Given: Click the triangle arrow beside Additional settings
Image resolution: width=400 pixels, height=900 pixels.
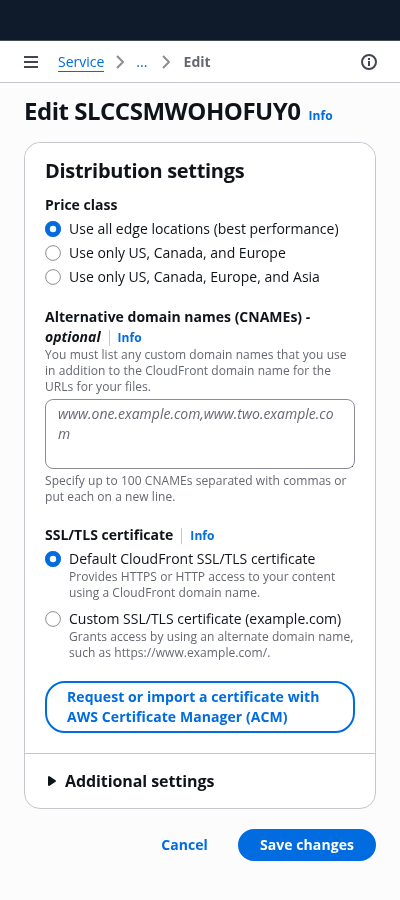Looking at the screenshot, I should coord(52,781).
